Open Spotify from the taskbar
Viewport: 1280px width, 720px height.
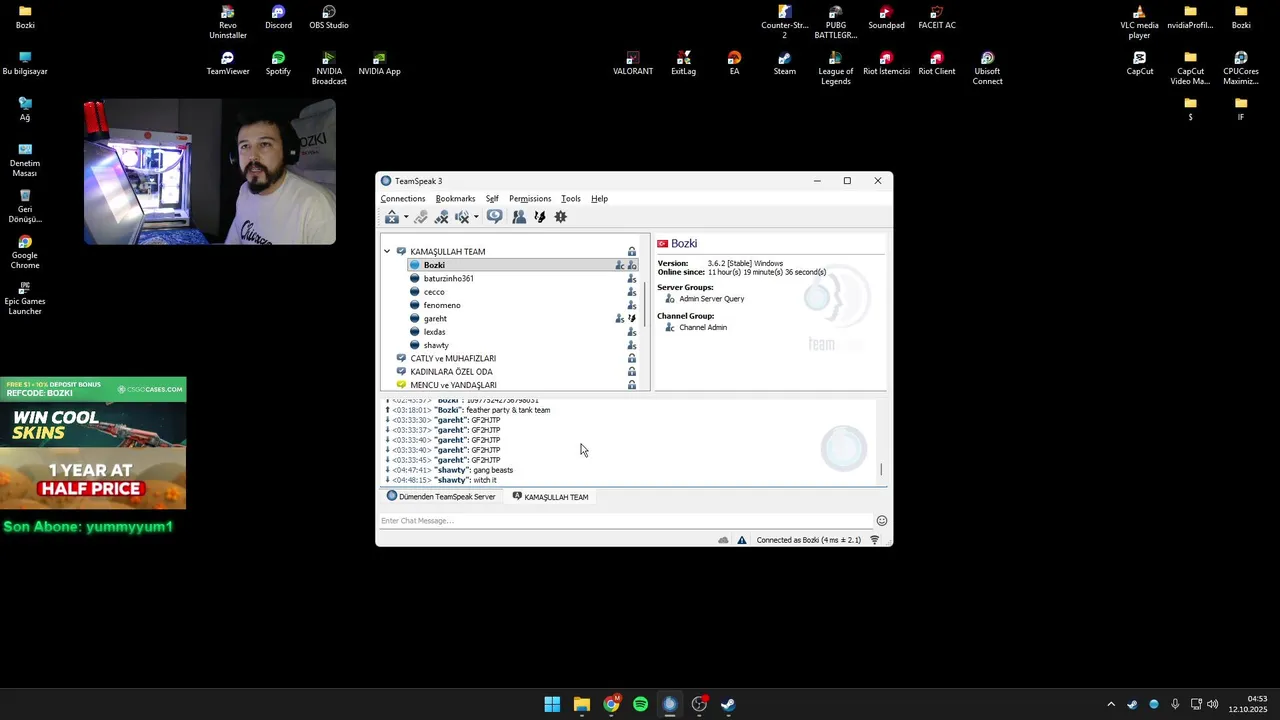tap(641, 705)
